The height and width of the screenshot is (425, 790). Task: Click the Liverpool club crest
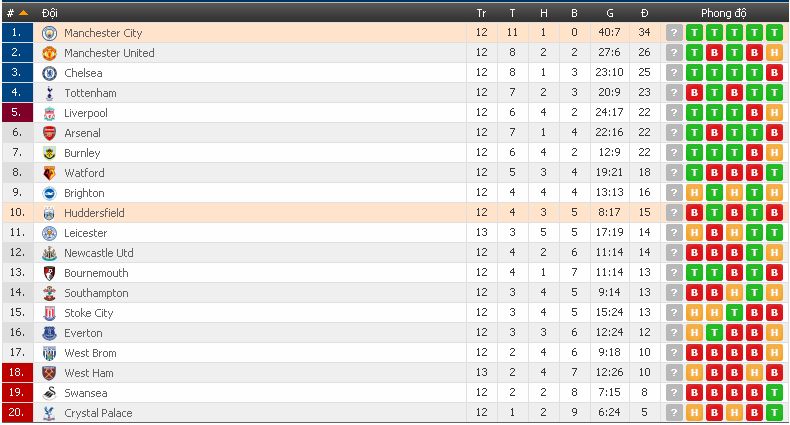tap(48, 113)
